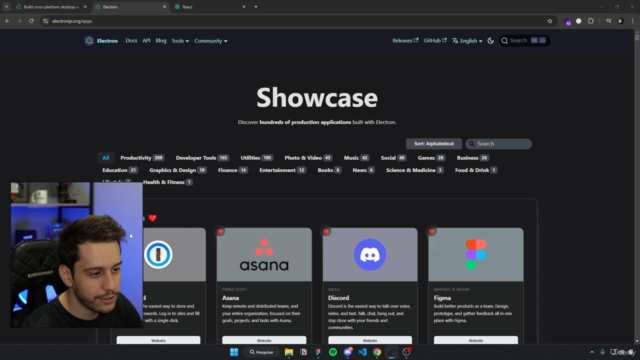Filter by Education category

120,170
